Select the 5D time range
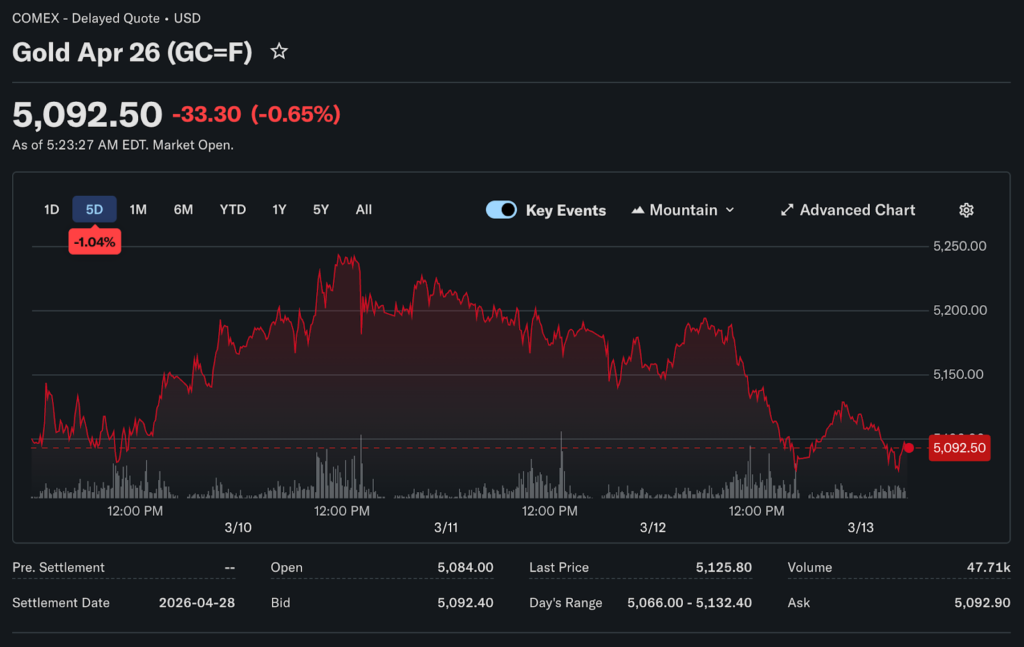This screenshot has width=1024, height=647. click(94, 210)
